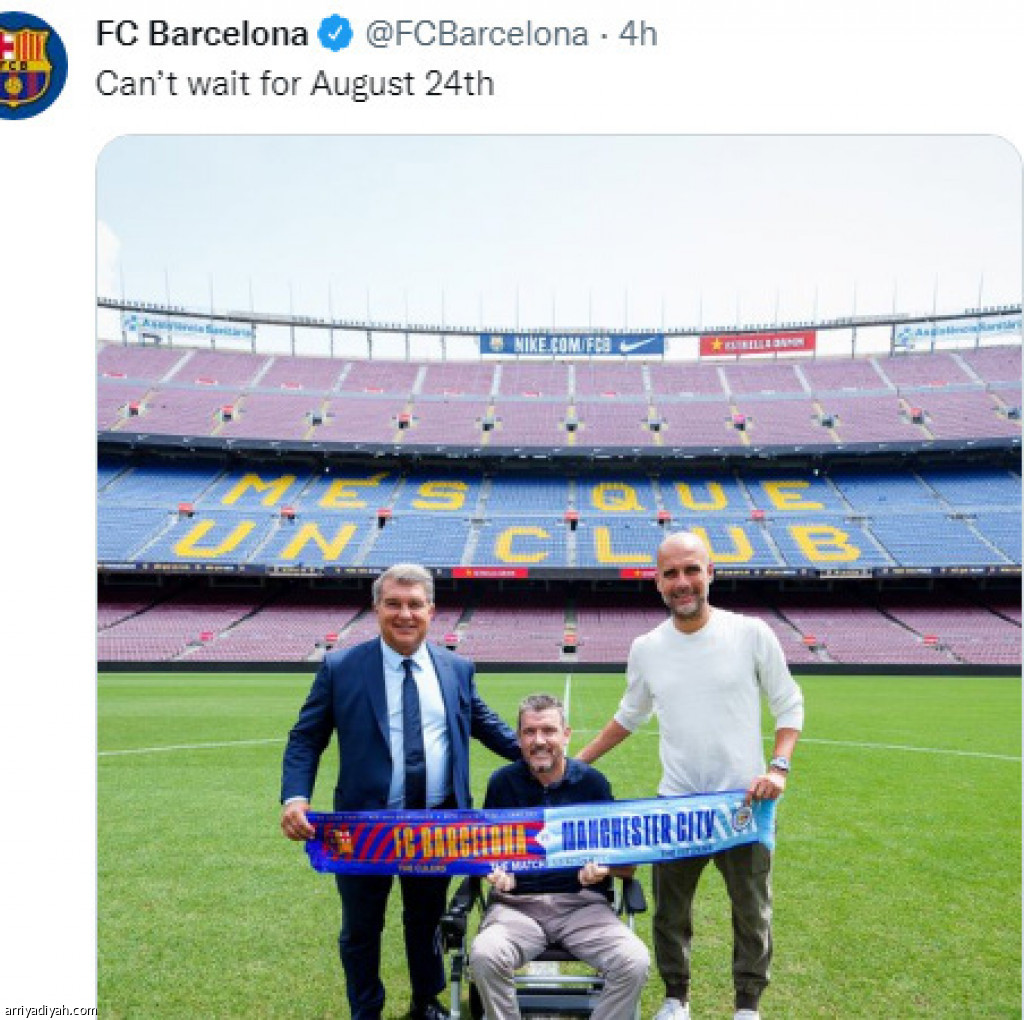Screen dimensions: 1024x1020
Task: Visit the @FCBarcelona handle link
Action: (476, 33)
